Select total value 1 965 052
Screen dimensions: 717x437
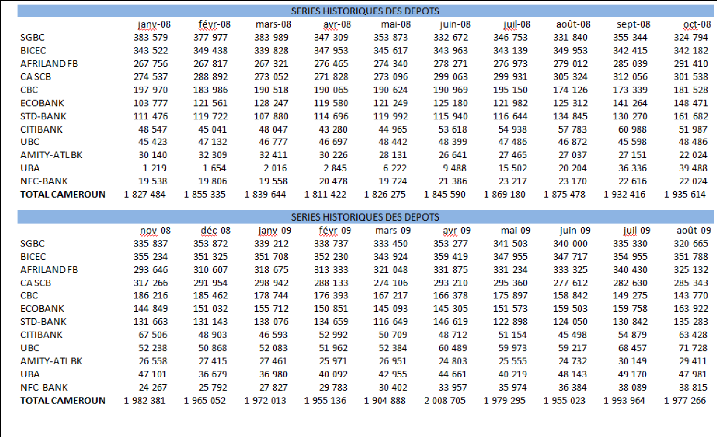tap(205, 401)
